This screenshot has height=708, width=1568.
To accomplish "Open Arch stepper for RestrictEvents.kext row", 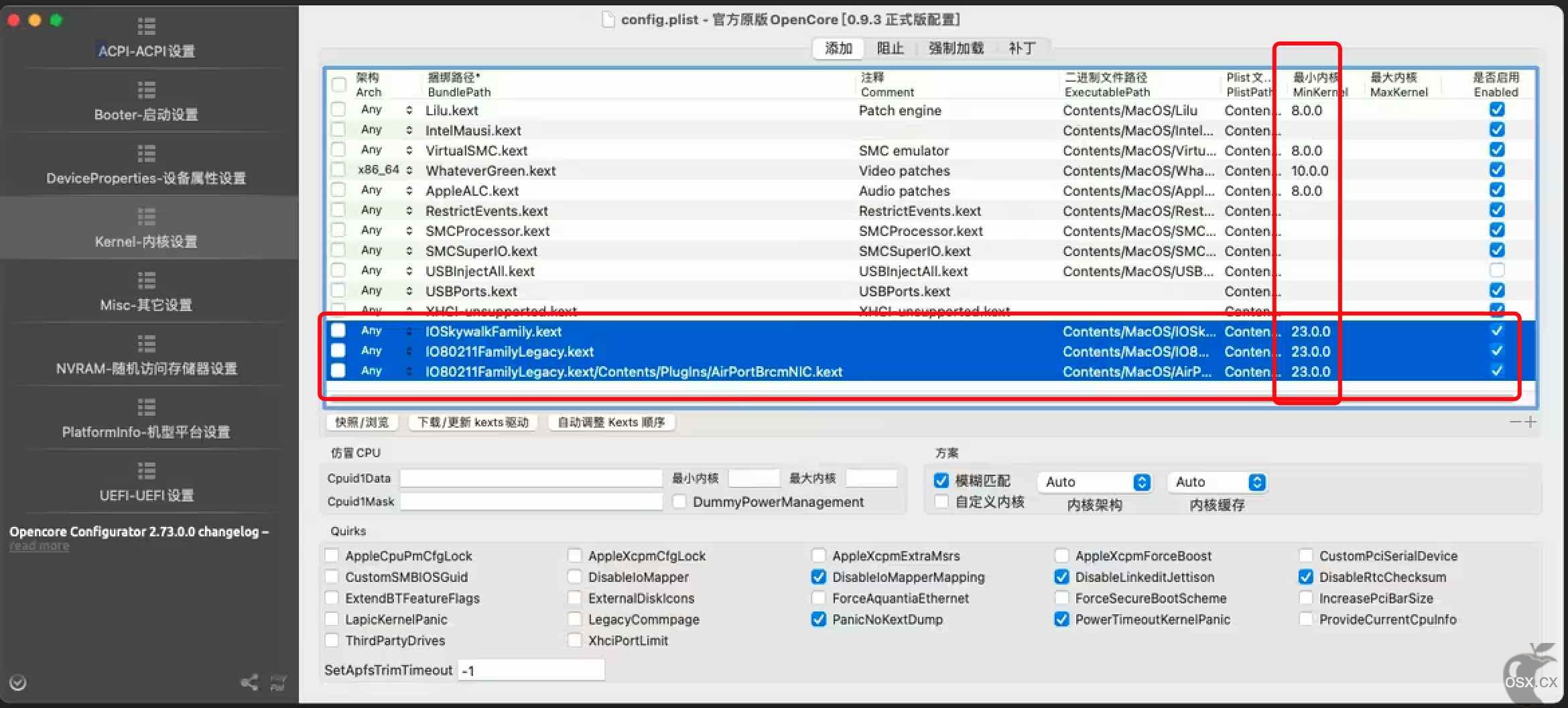I will coord(409,211).
